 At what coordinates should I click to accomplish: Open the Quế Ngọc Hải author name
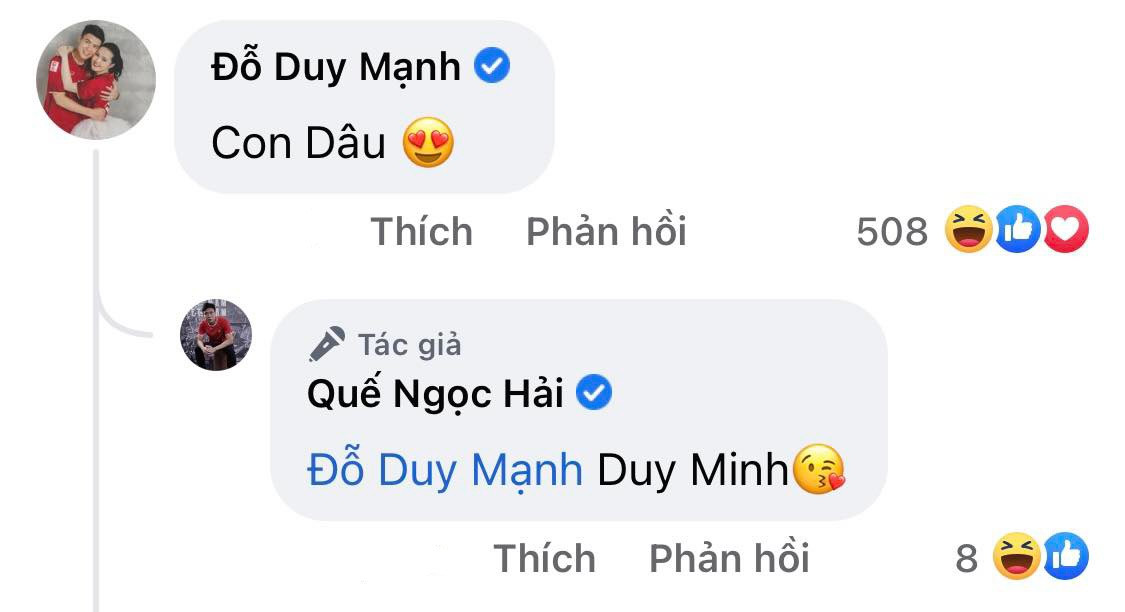pos(436,394)
